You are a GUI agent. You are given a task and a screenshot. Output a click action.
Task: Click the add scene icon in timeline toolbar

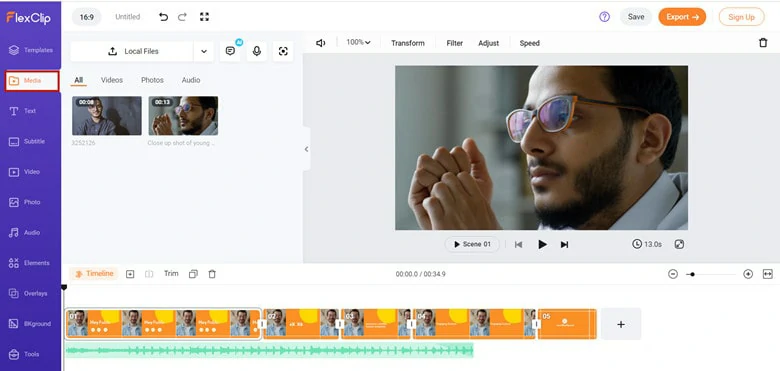[130, 274]
